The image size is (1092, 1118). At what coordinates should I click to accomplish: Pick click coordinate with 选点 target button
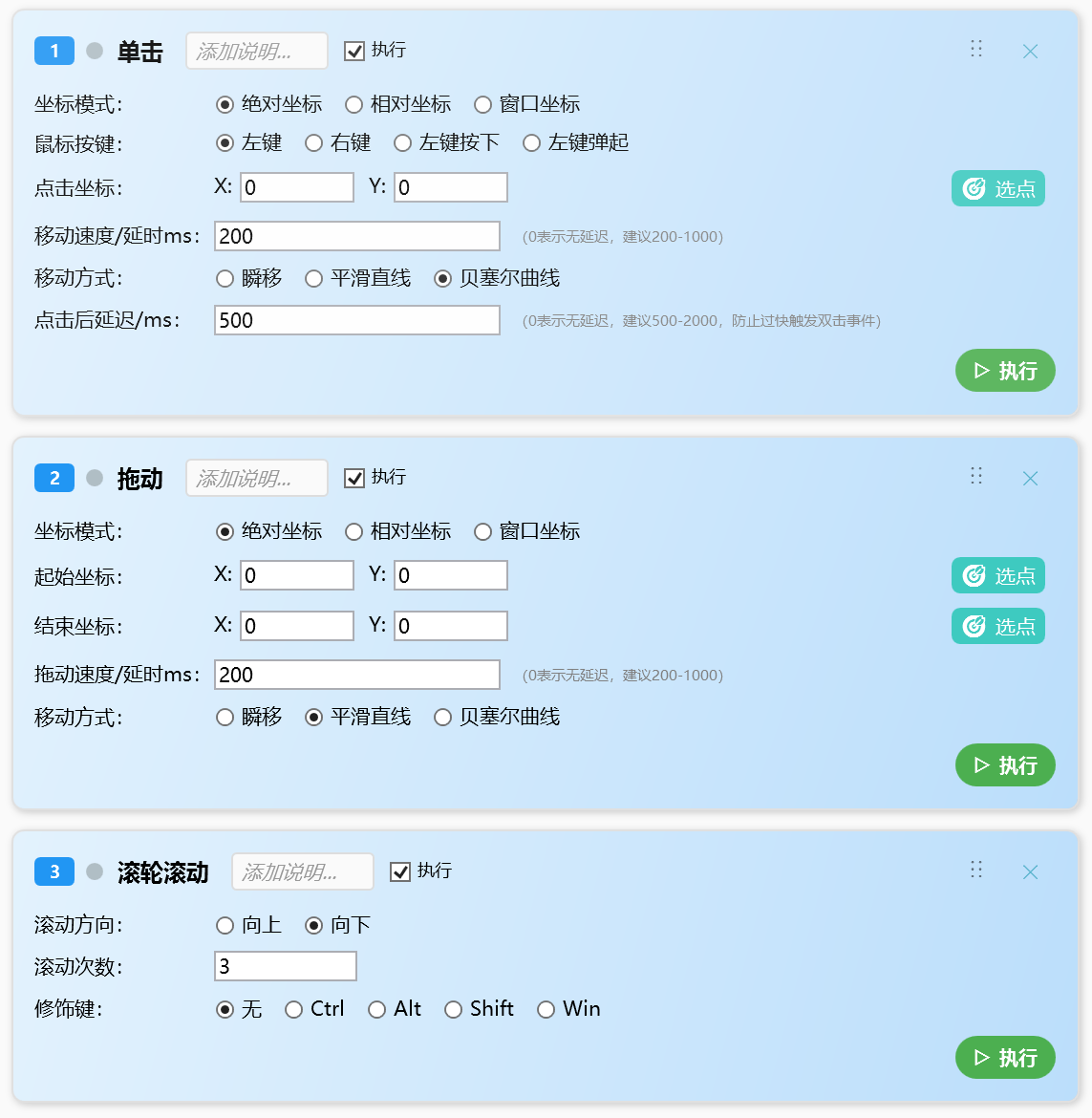pos(998,188)
